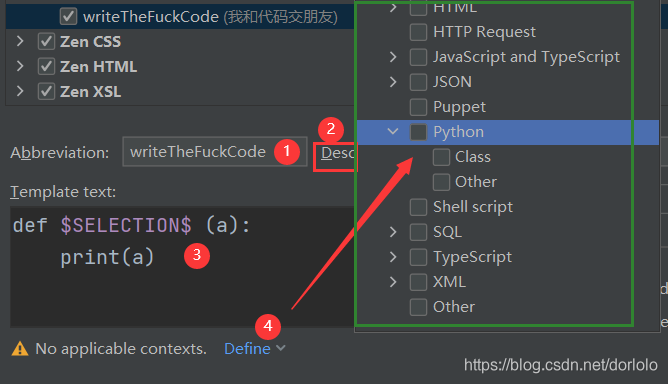The width and height of the screenshot is (668, 384).
Task: Tick the Shell script context checkbox
Action: pyautogui.click(x=418, y=207)
